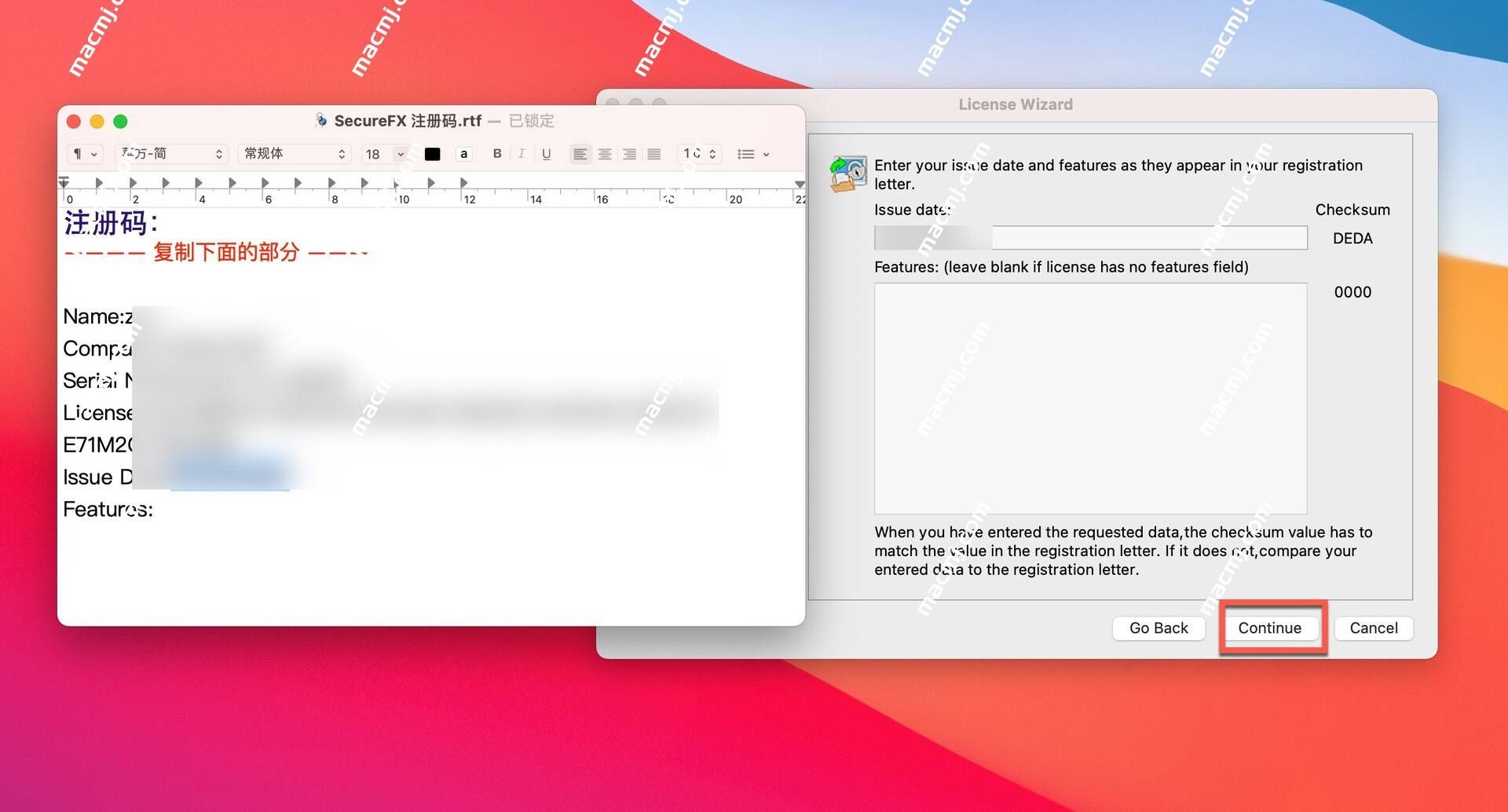Click the 已锁定 locked status in title bar
Screen dimensions: 1508x812
point(532,121)
